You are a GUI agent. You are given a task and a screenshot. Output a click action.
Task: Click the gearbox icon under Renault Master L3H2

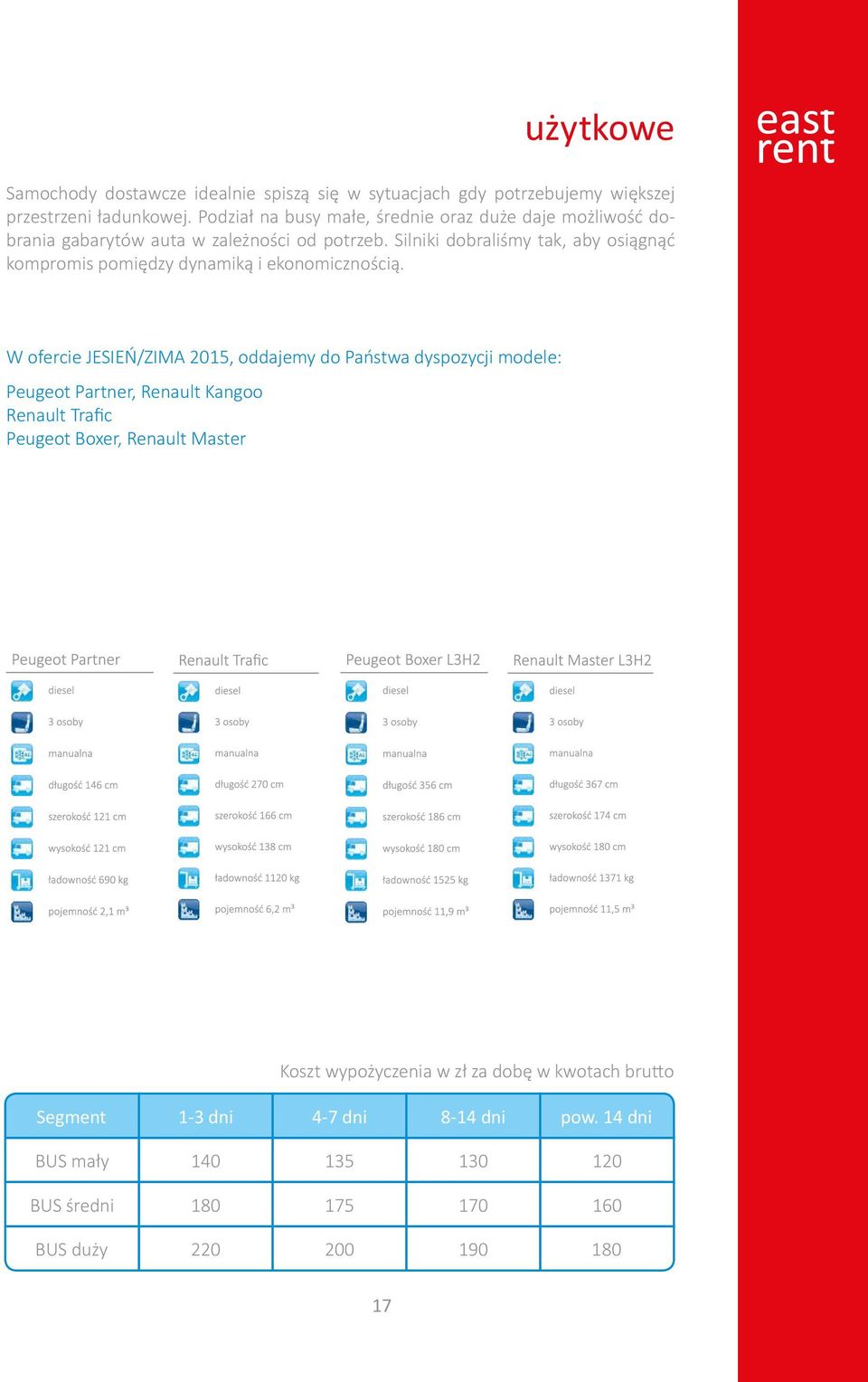524,754
